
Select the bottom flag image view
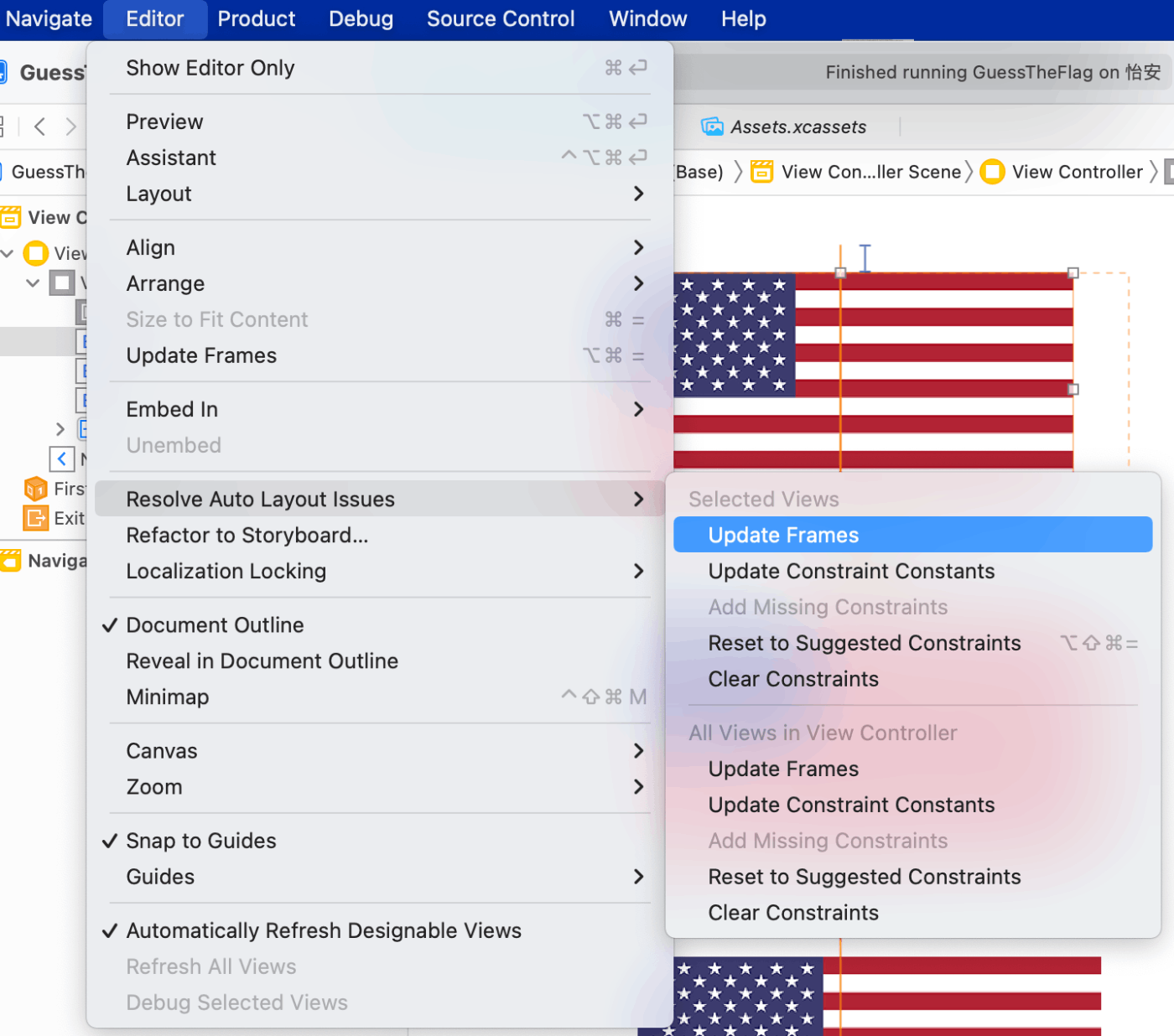tap(869, 996)
